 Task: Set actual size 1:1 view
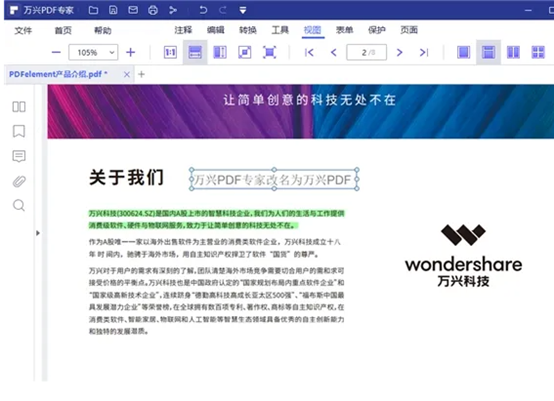(x=170, y=53)
